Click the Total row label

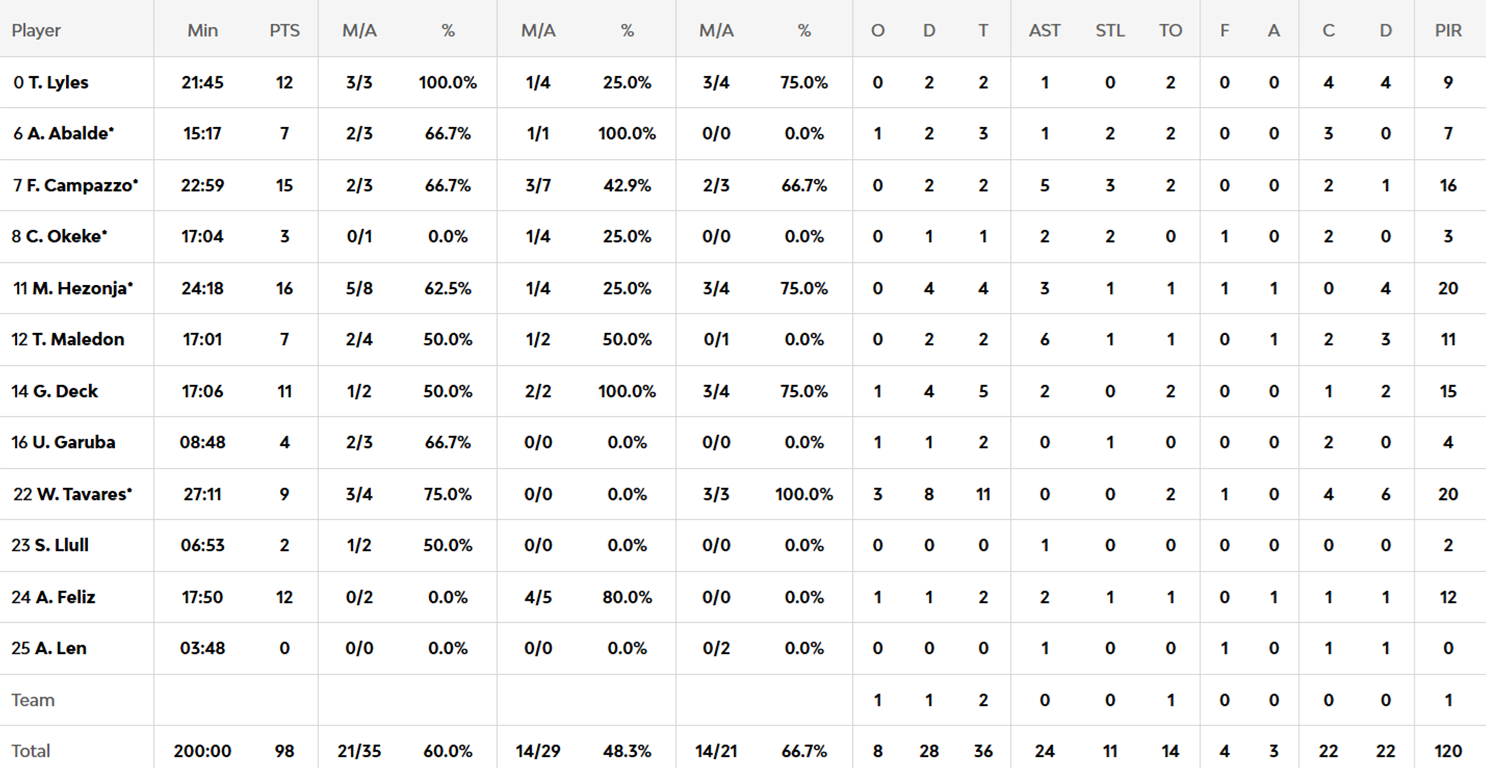point(31,751)
